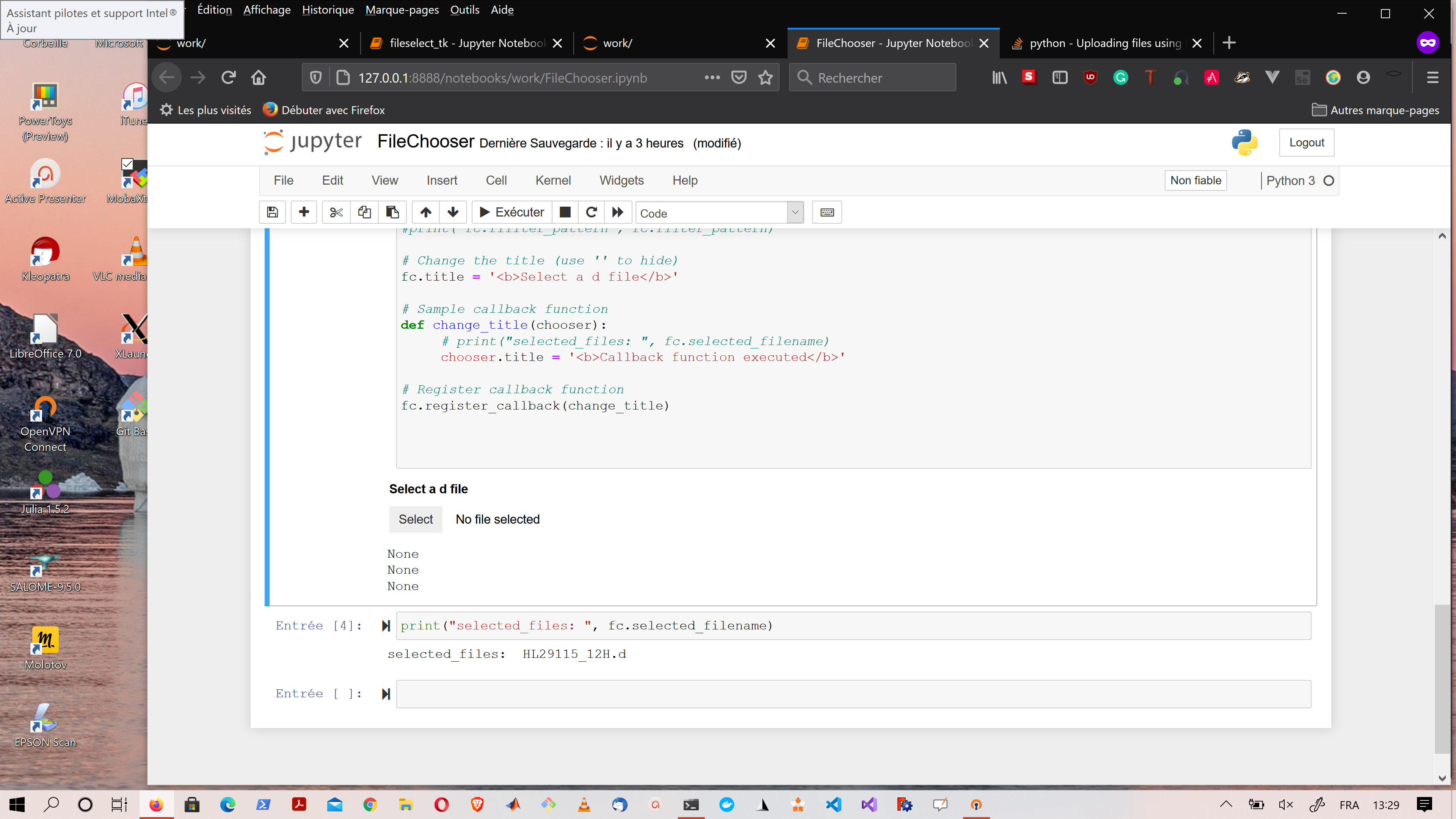This screenshot has width=1456, height=819.
Task: Restart and run all cells with the fast-forward icon
Action: (x=618, y=212)
